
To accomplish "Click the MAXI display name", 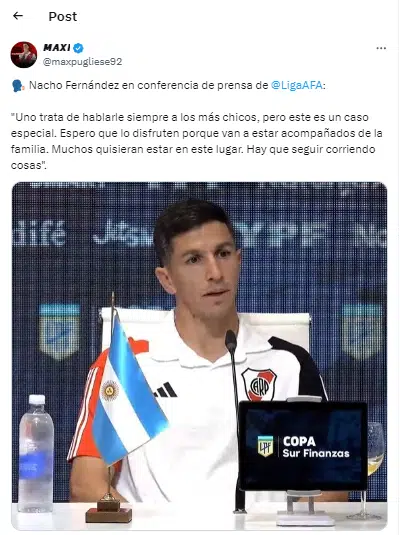I will (x=57, y=48).
